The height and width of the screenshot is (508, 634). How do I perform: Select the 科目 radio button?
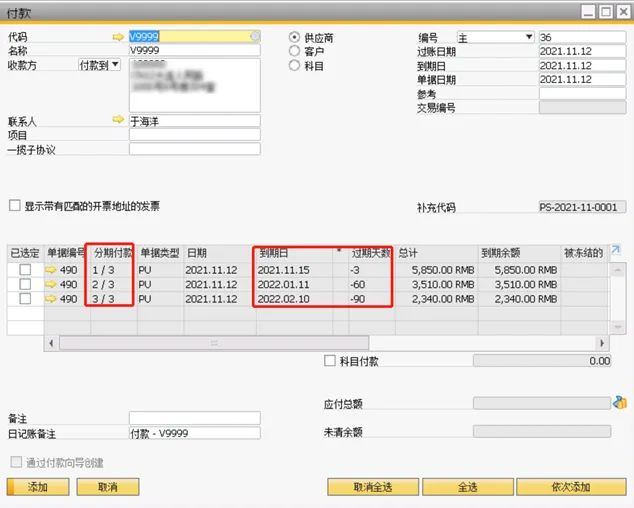click(x=294, y=65)
